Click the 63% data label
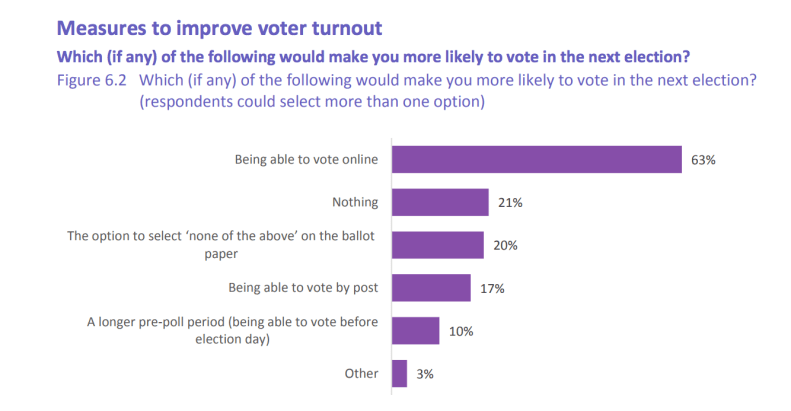Viewport: 791px width, 411px height. 703,159
